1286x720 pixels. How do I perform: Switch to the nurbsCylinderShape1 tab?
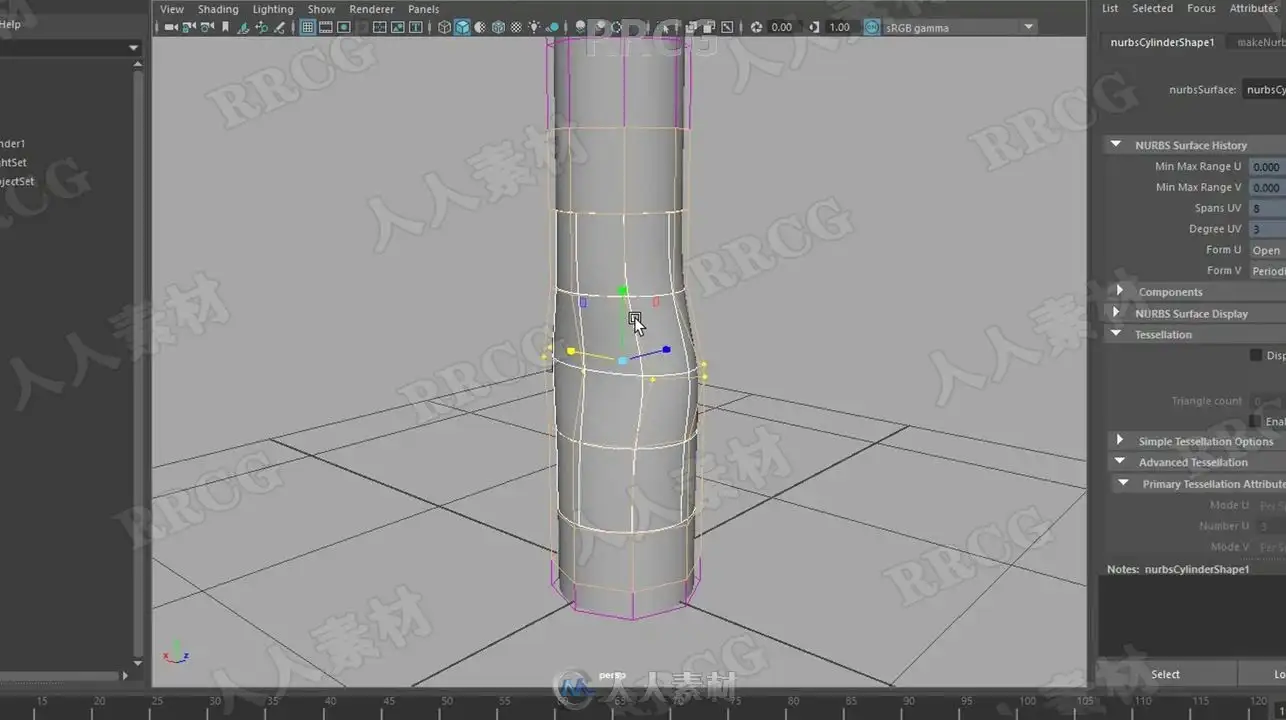coord(1162,42)
